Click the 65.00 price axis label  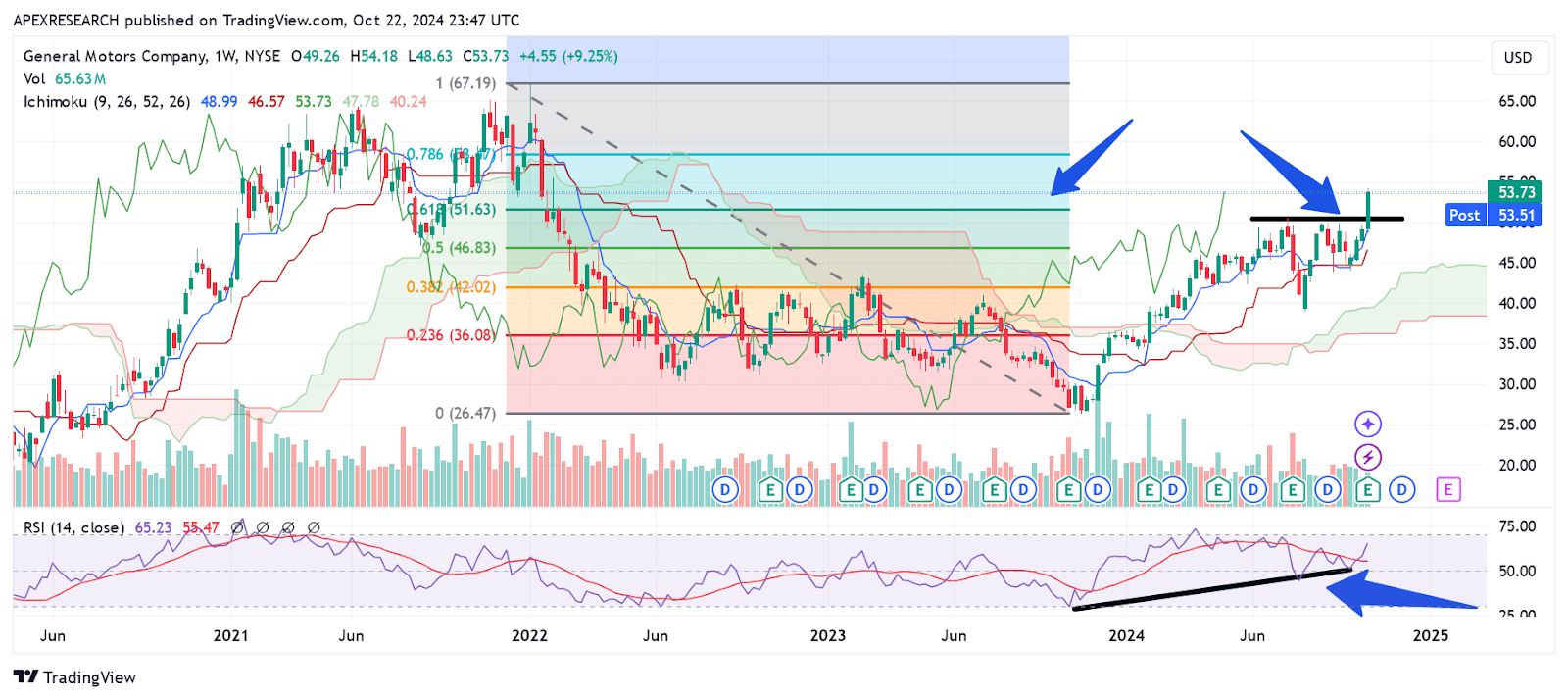[x=1517, y=101]
